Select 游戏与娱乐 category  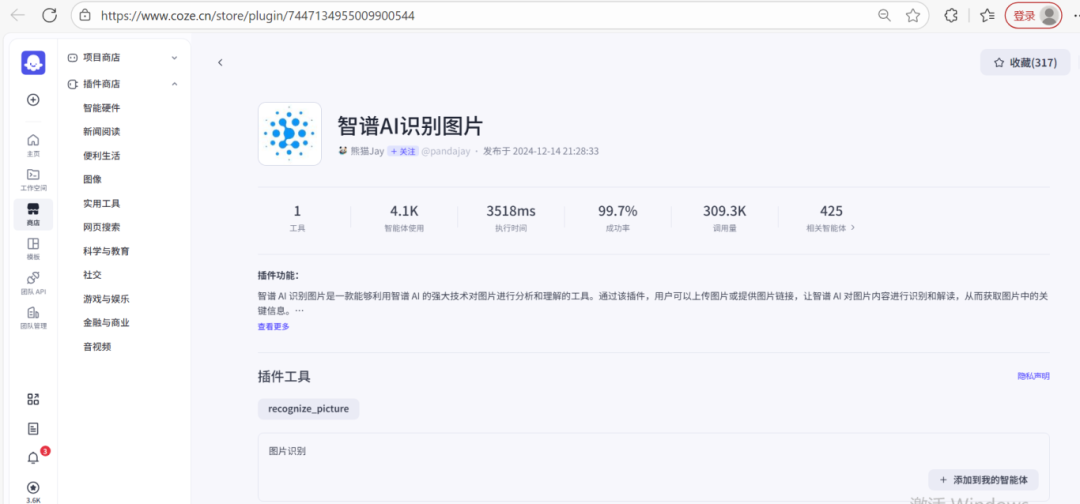[106, 299]
